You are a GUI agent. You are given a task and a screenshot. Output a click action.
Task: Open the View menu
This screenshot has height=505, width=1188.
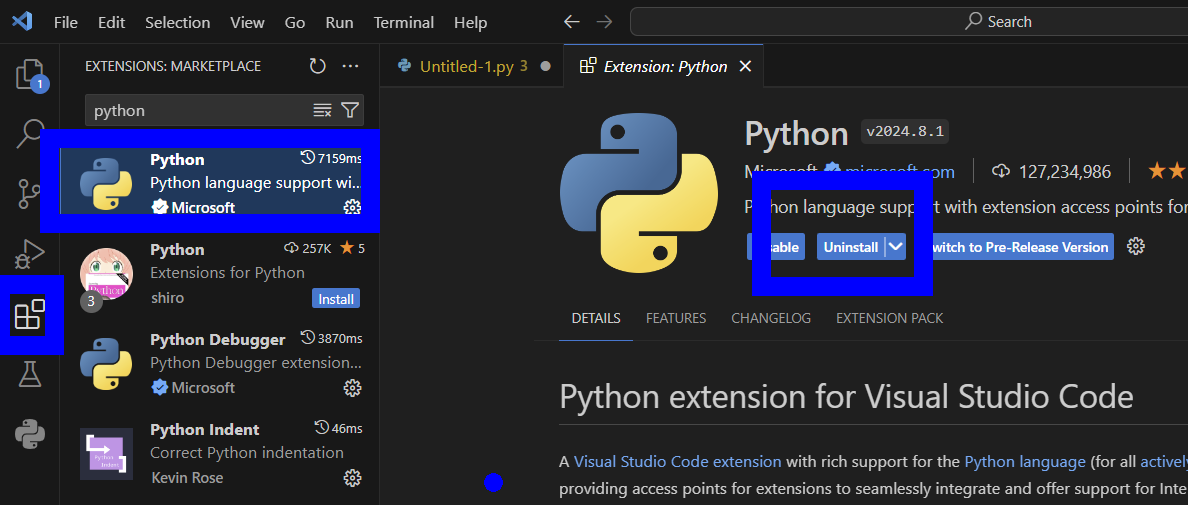247,22
